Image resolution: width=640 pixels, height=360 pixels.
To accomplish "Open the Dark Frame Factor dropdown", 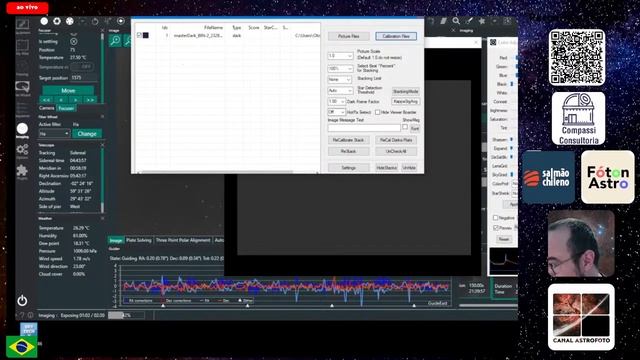I will [336, 101].
